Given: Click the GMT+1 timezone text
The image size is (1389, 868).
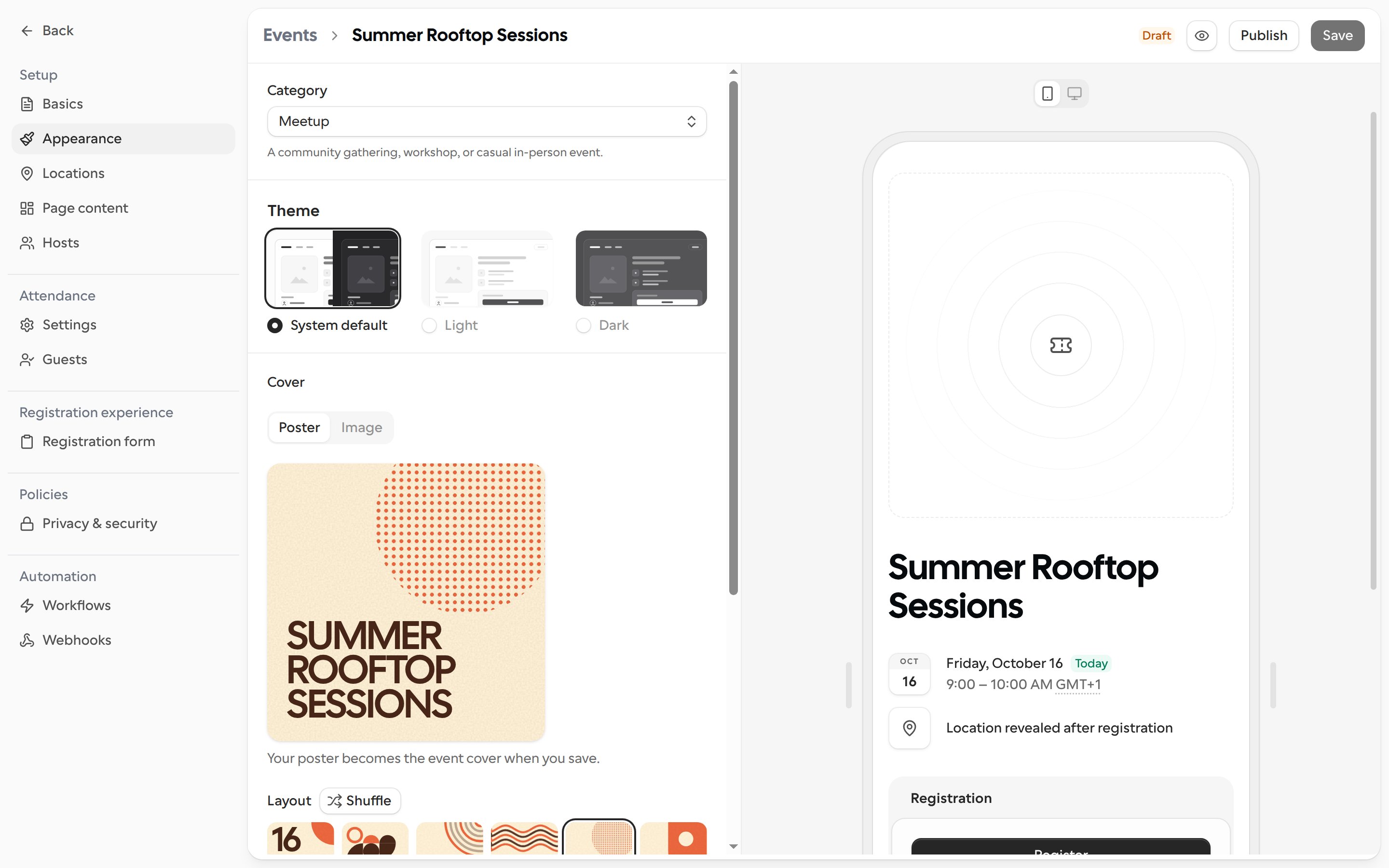Looking at the screenshot, I should (1077, 684).
